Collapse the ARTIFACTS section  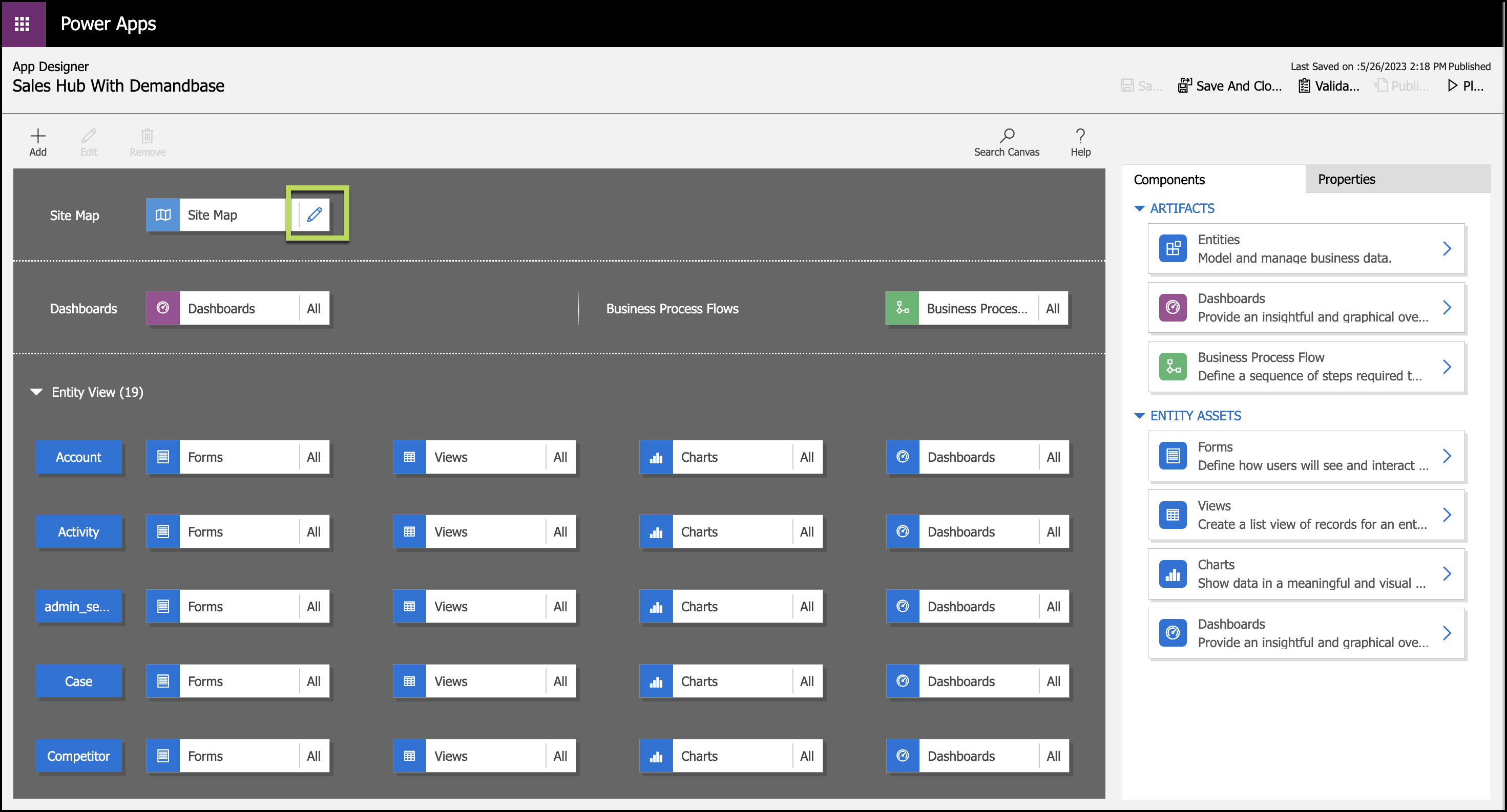point(1139,209)
